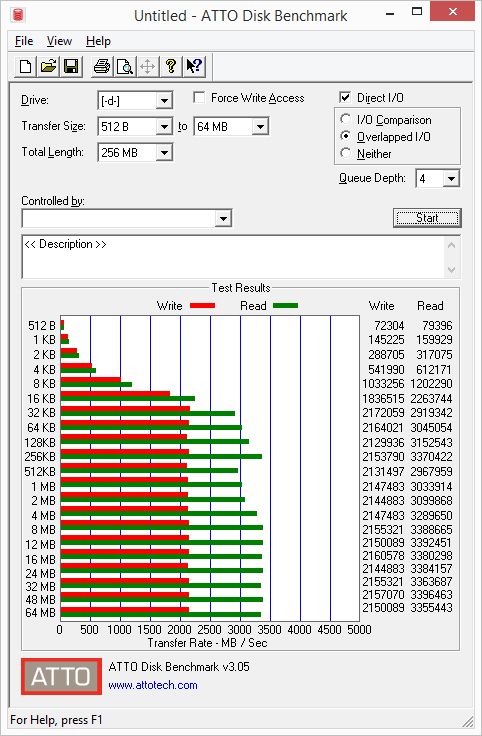This screenshot has width=482, height=736.
Task: Enable Force Write Access checkbox
Action: [x=199, y=98]
